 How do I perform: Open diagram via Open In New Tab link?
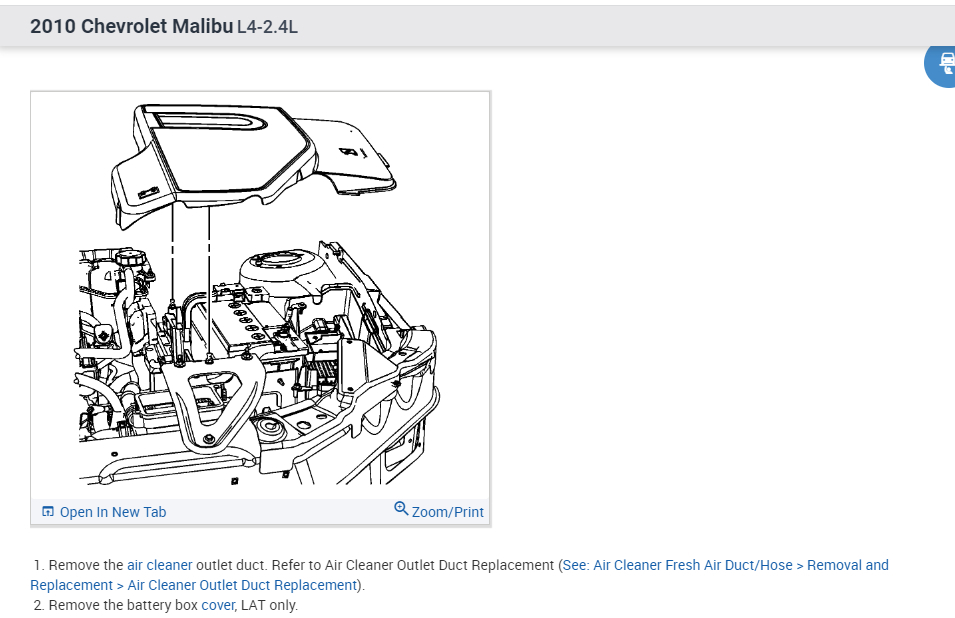coord(113,512)
